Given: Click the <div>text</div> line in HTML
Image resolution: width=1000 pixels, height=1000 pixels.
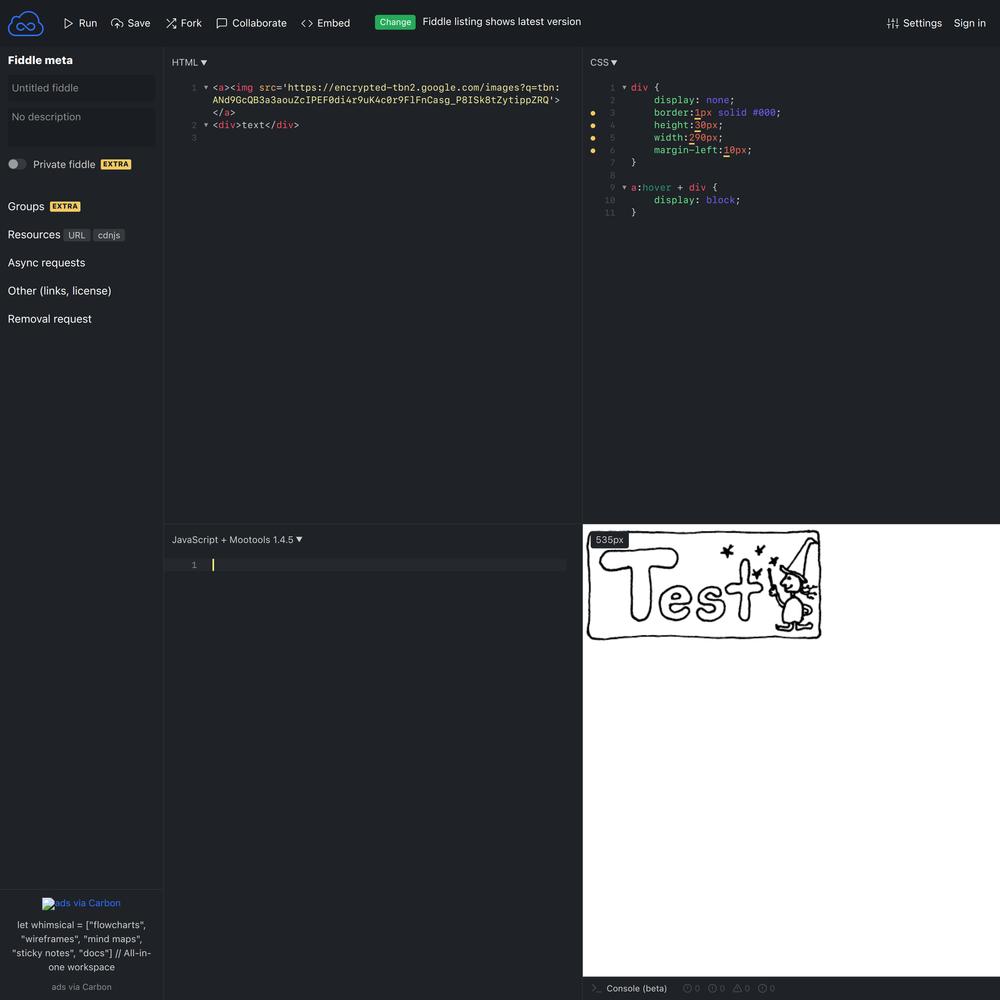Looking at the screenshot, I should (256, 125).
